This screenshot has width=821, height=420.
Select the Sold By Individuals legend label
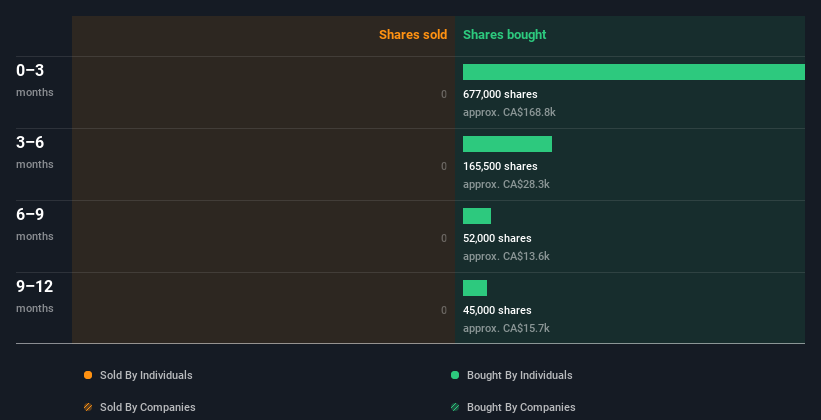[146, 375]
